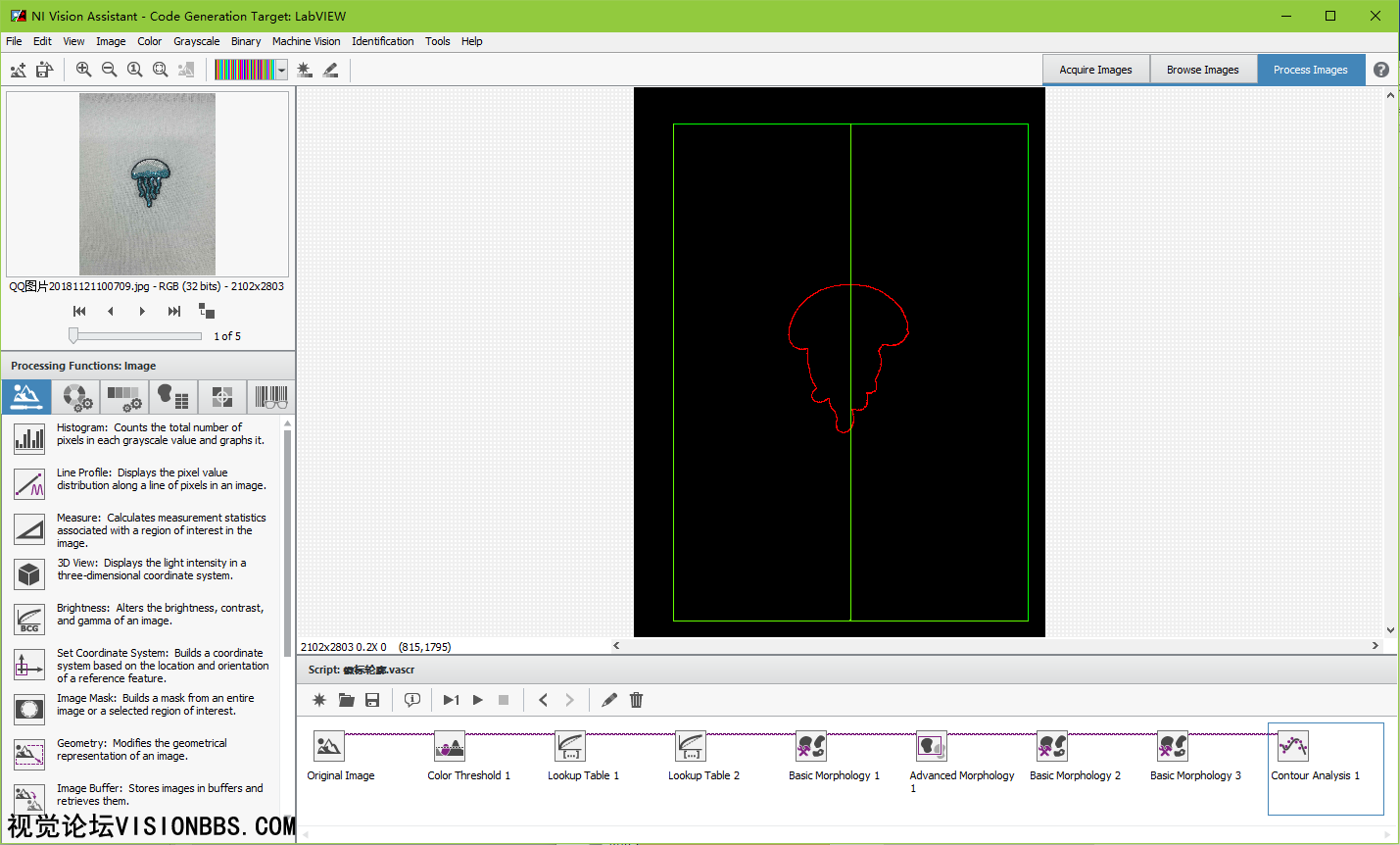This screenshot has width=1400, height=845.
Task: Switch to Browse Images tab
Action: (1202, 70)
